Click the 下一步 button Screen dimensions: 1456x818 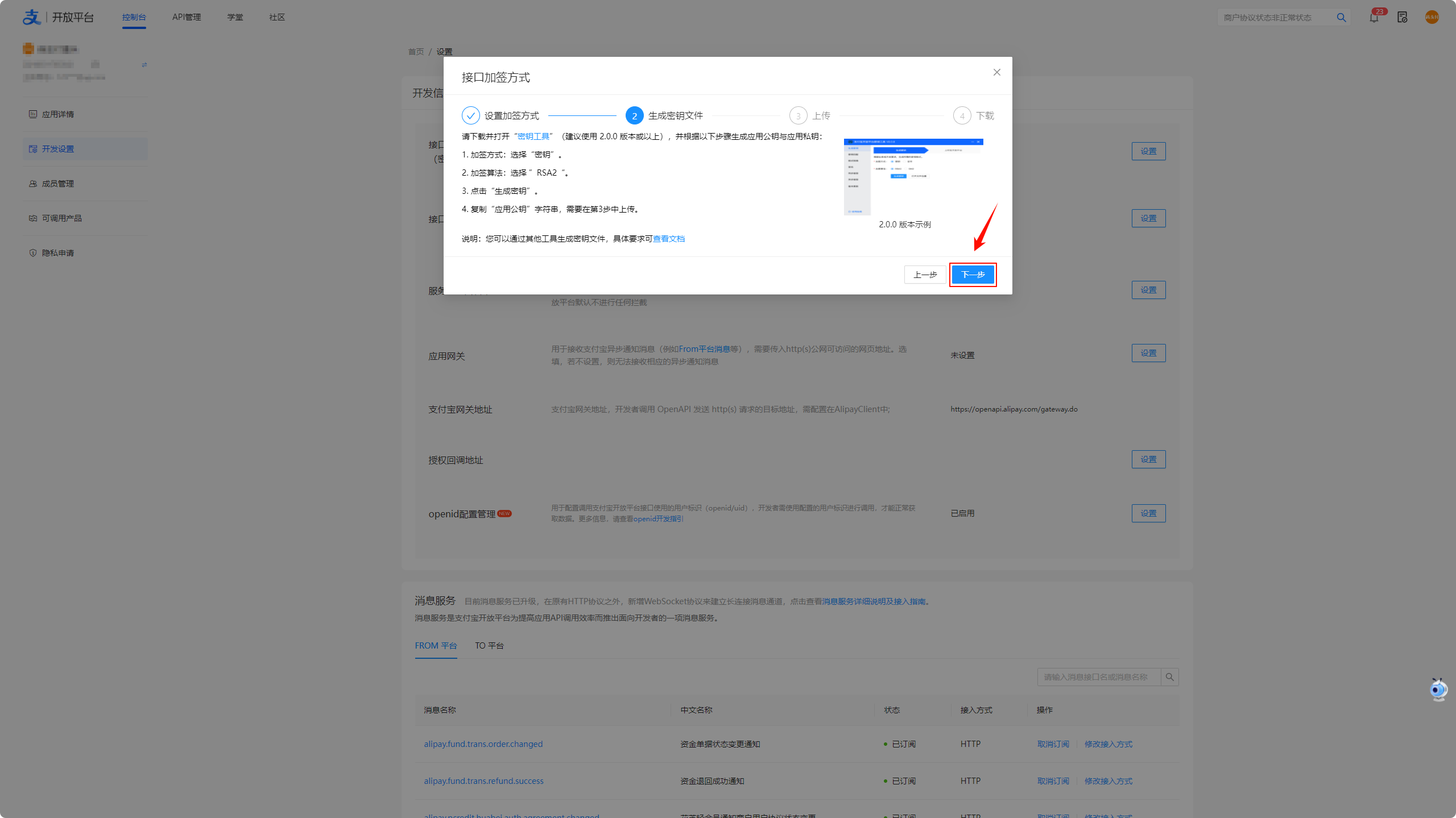pyautogui.click(x=973, y=275)
